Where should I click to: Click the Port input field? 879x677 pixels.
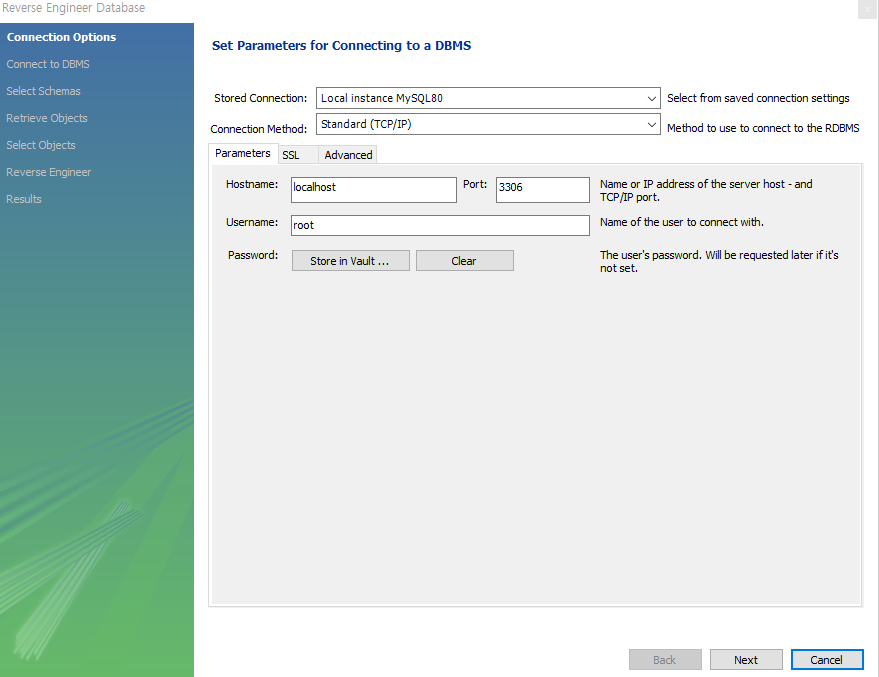coord(543,190)
